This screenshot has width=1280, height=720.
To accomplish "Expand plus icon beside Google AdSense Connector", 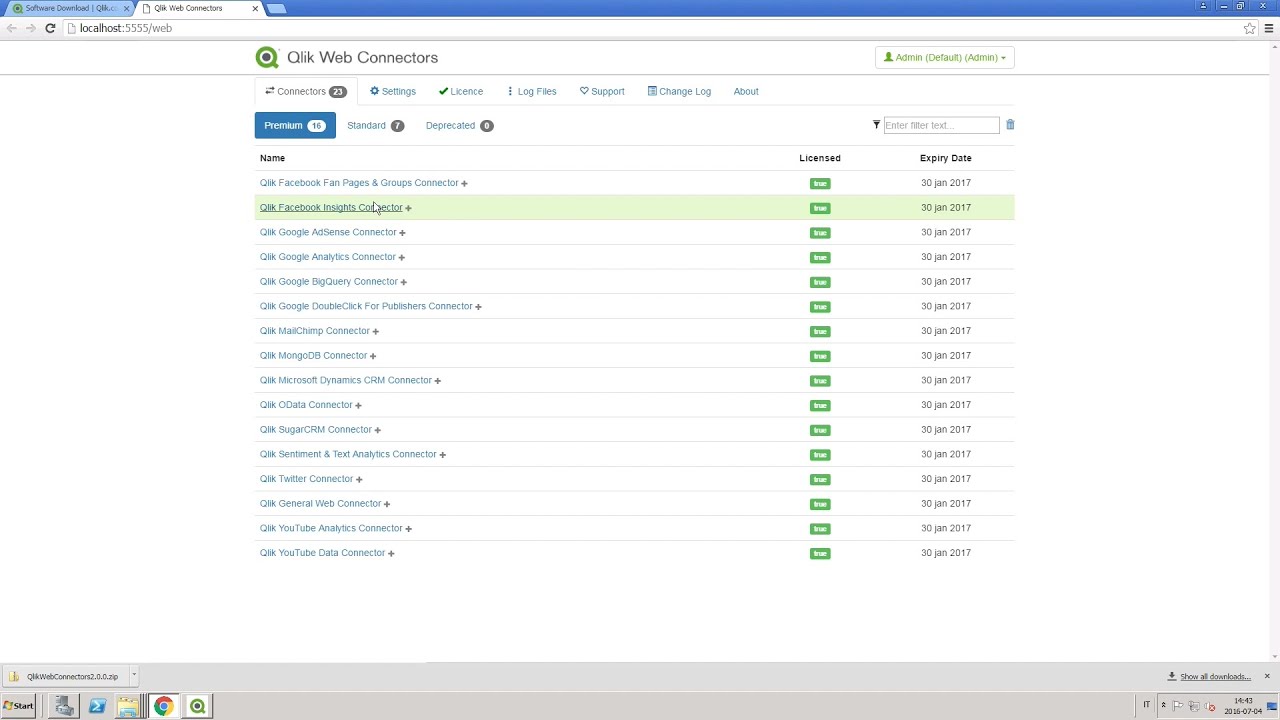I will tap(402, 233).
